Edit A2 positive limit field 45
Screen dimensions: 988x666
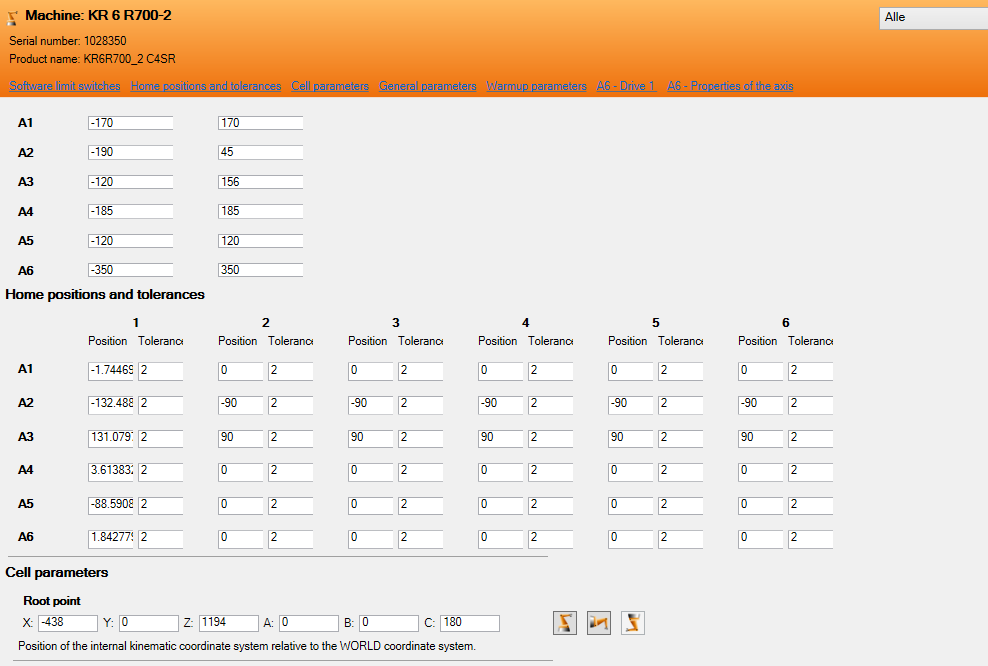[x=260, y=152]
